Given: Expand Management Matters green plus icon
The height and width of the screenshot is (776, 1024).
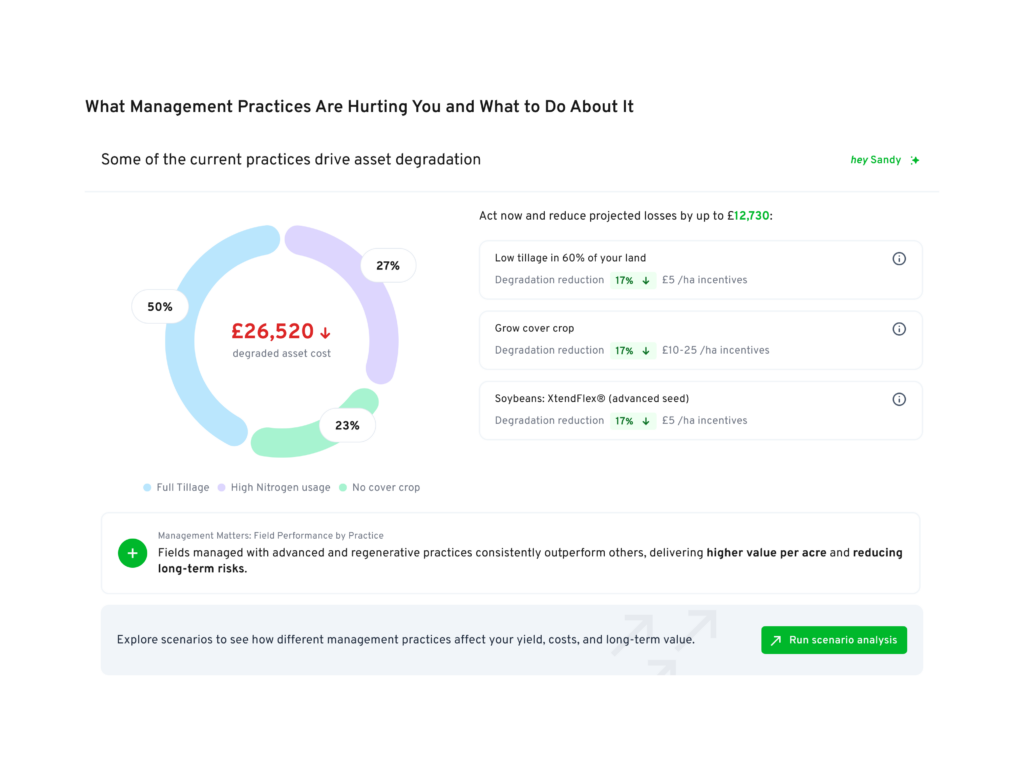Looking at the screenshot, I should pyautogui.click(x=133, y=553).
